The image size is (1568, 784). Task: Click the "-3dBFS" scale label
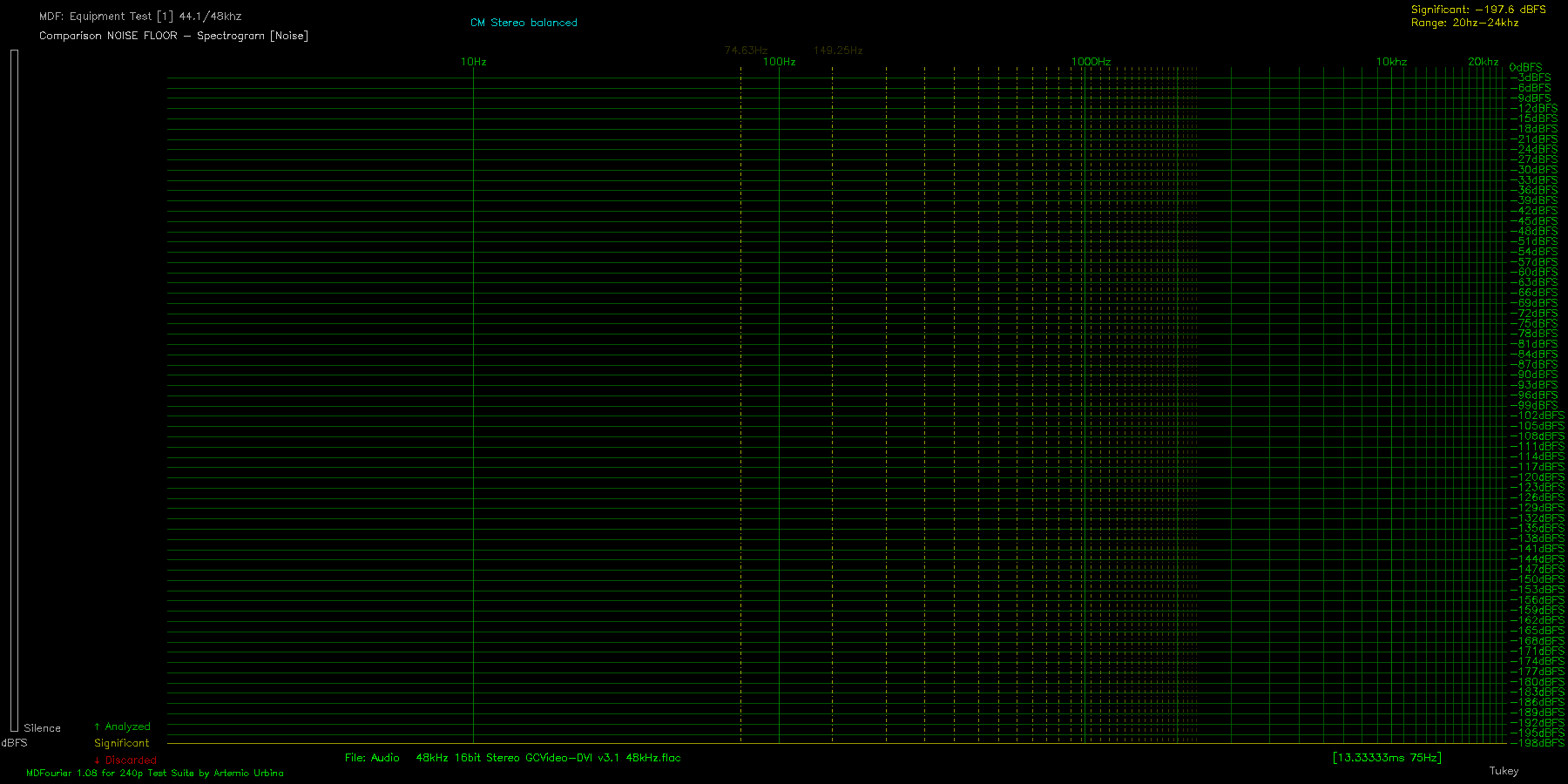click(x=1531, y=78)
